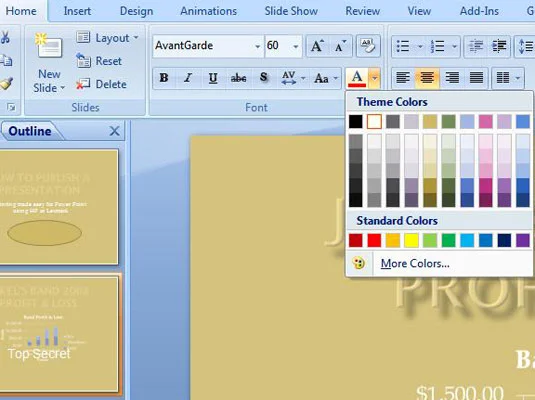Click the Justify text alignment icon
Viewport: 535px width, 400px height.
click(x=476, y=78)
